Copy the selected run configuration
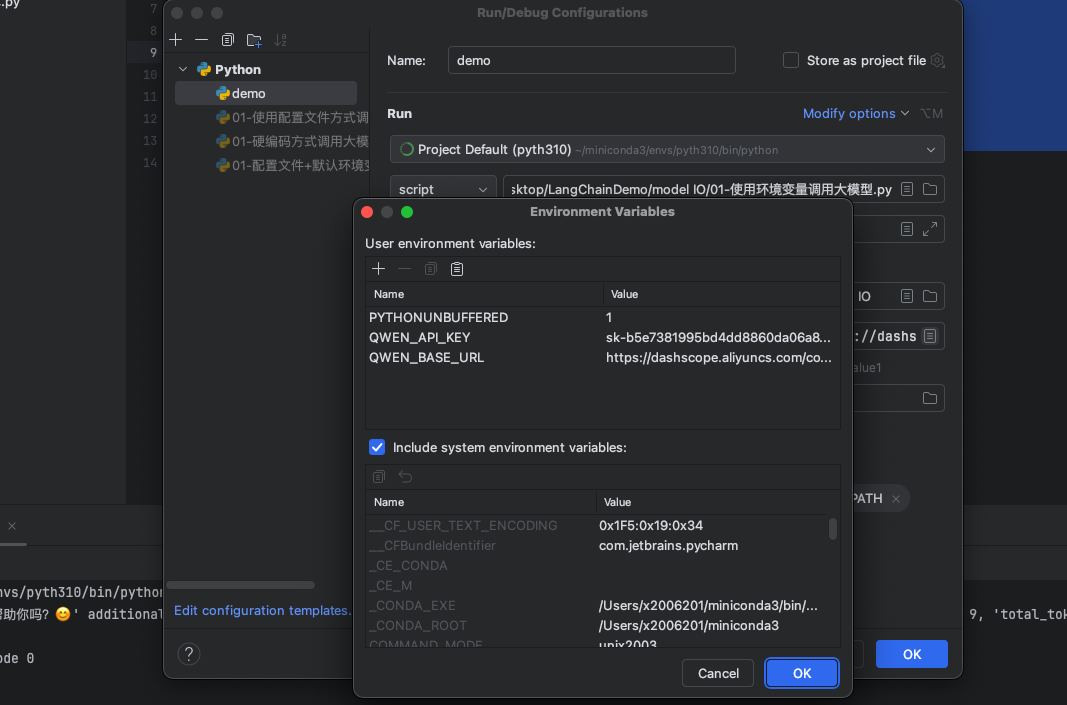This screenshot has width=1067, height=705. 228,40
